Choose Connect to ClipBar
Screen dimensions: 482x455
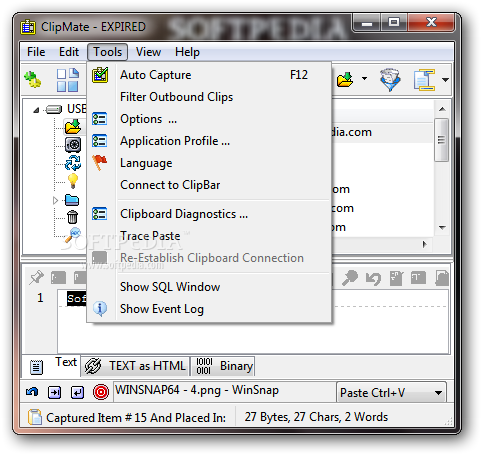[210, 185]
